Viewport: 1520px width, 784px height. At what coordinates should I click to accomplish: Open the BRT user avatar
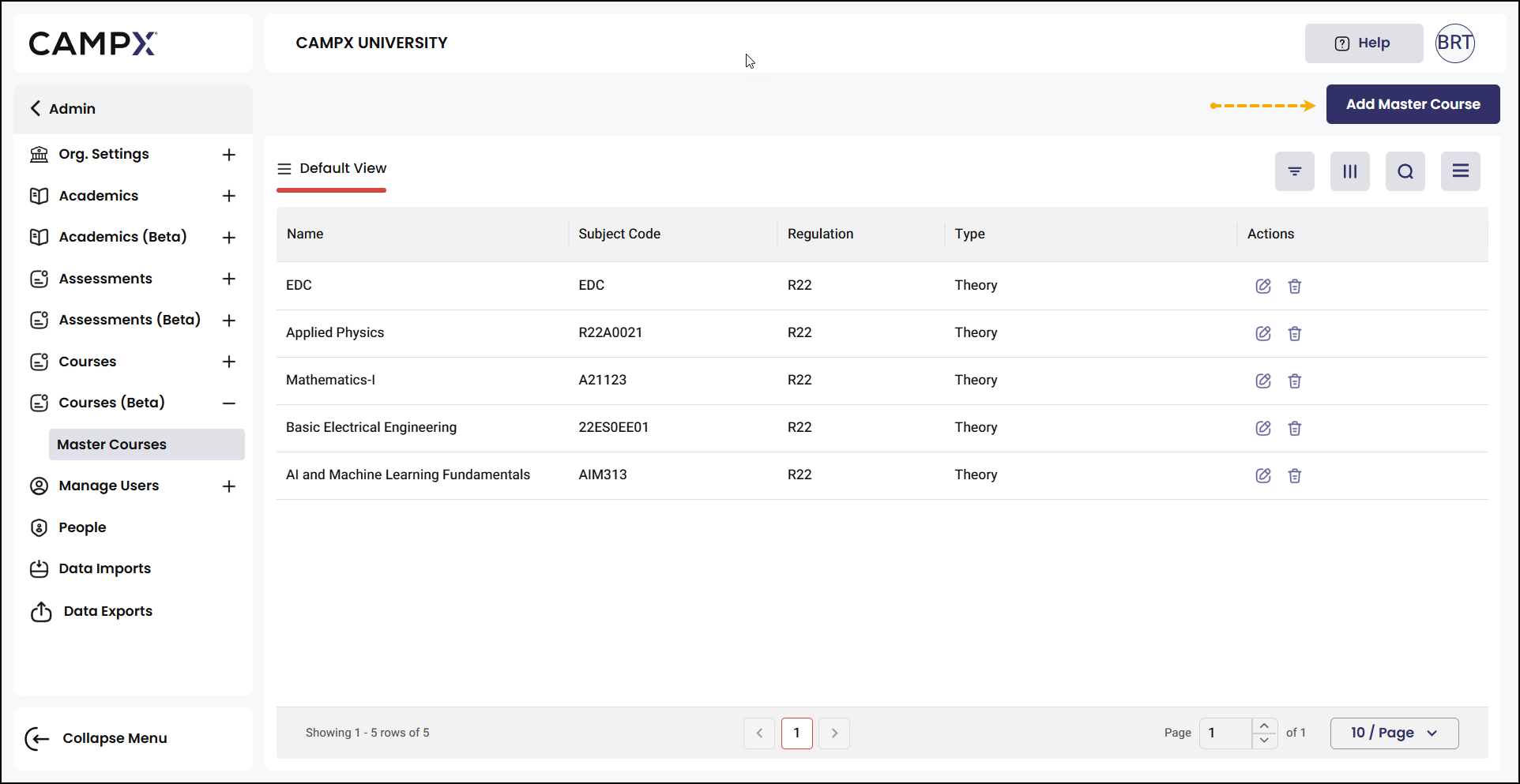pyautogui.click(x=1455, y=43)
